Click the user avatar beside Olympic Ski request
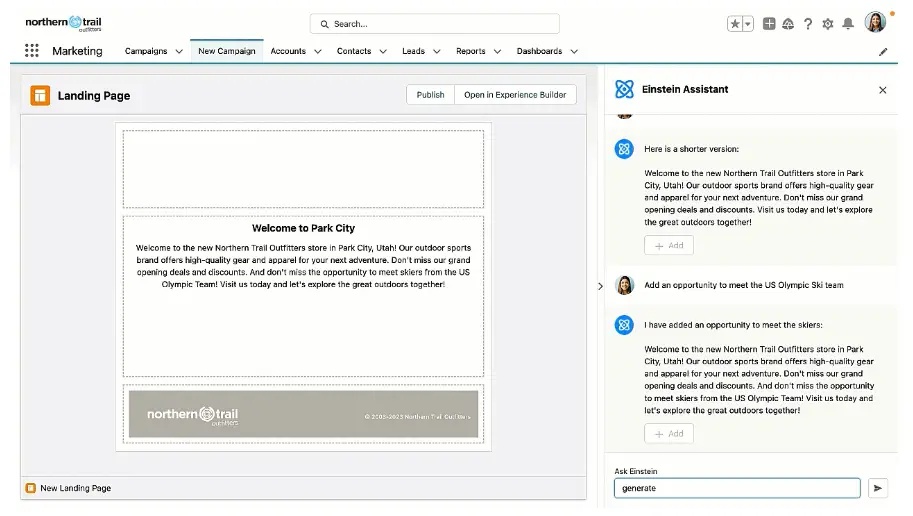 coord(625,285)
